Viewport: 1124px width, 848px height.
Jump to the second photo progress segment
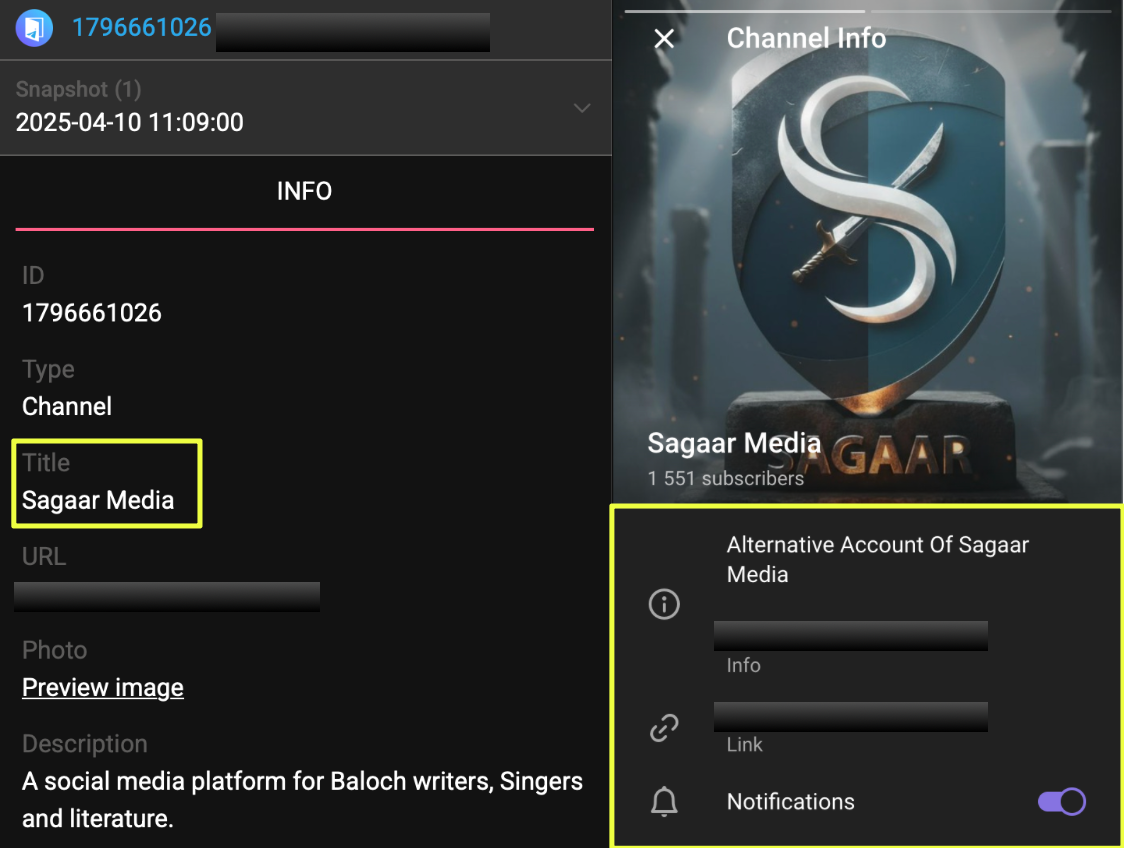click(997, 11)
